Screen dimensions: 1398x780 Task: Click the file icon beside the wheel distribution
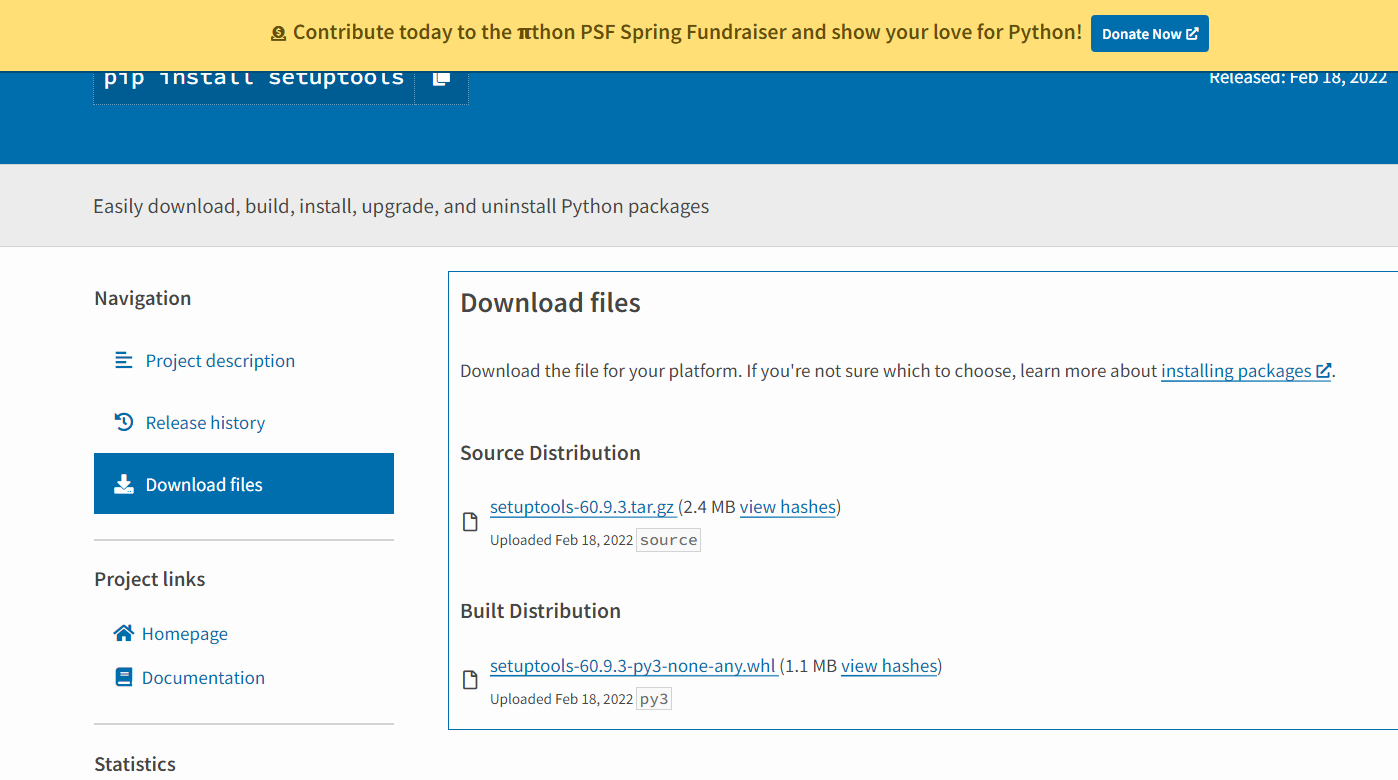[470, 680]
